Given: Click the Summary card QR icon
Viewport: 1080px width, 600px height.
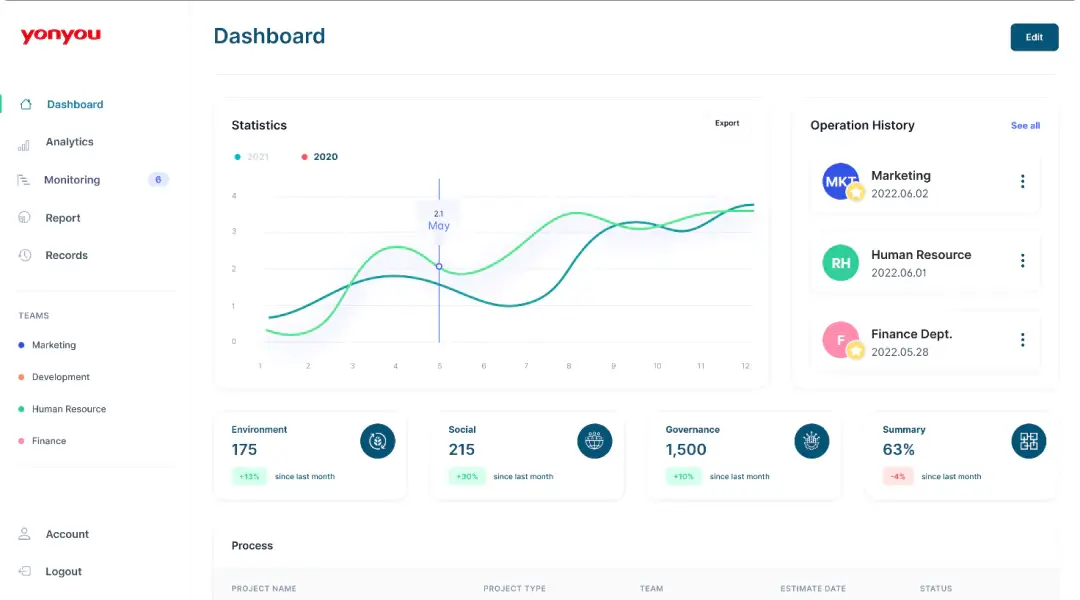Looking at the screenshot, I should point(1028,441).
